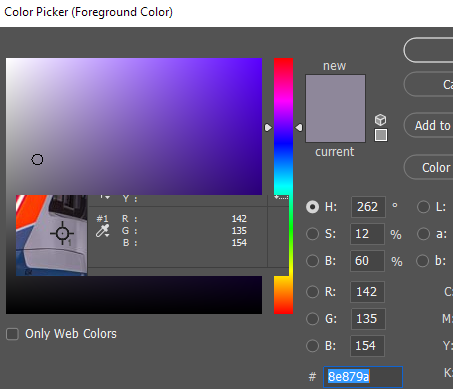Select the brightness B radio button beside 60
The width and height of the screenshot is (453, 389).
point(312,261)
